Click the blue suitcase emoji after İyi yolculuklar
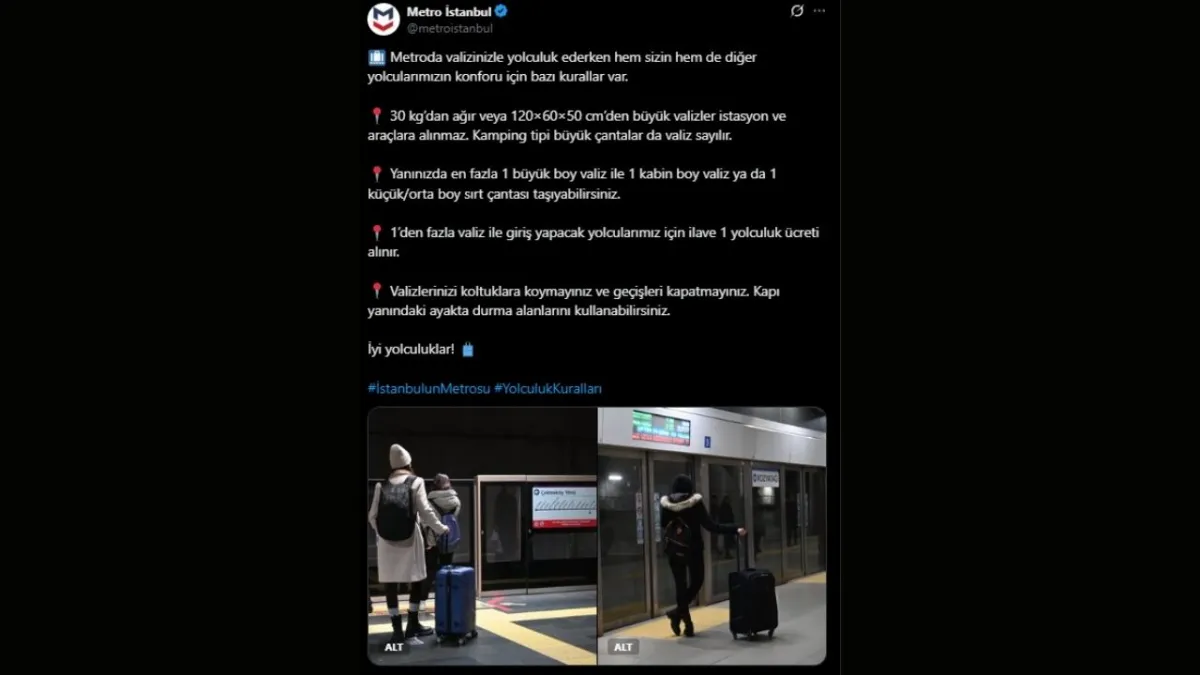Viewport: 1200px width, 675px height. coord(467,350)
